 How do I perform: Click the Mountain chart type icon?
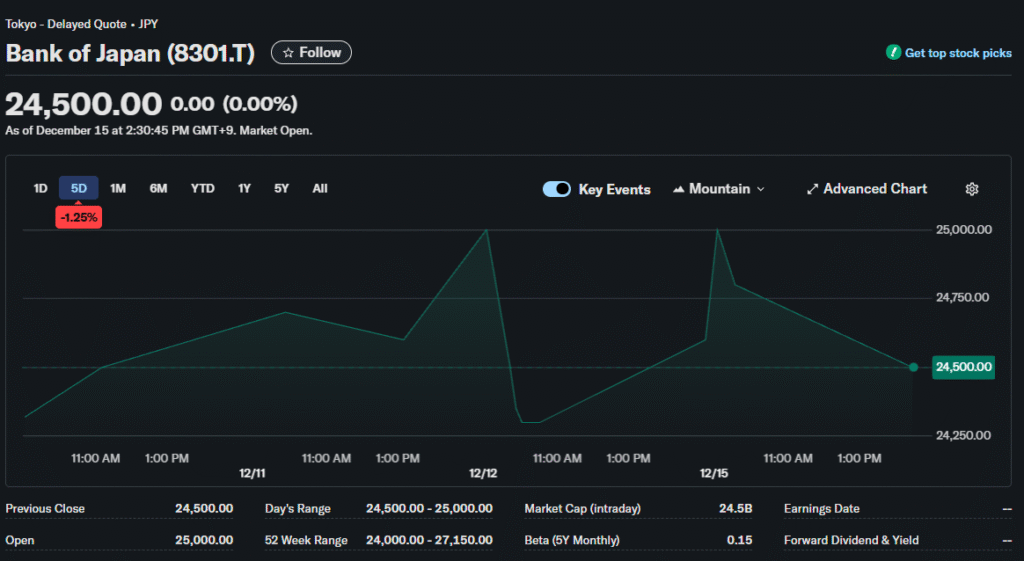pos(679,189)
